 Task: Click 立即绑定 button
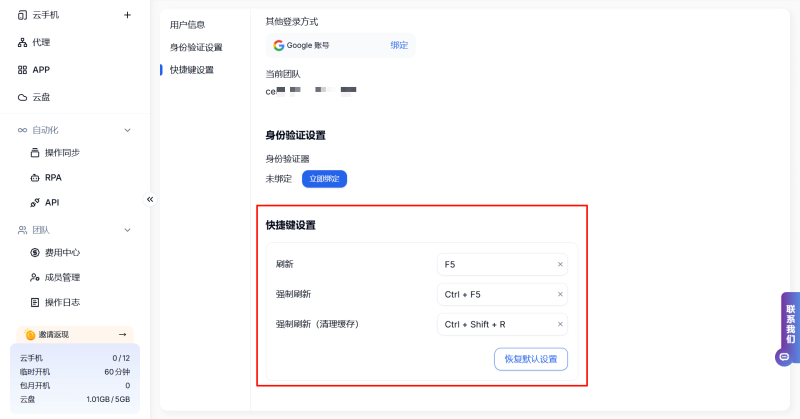324,179
